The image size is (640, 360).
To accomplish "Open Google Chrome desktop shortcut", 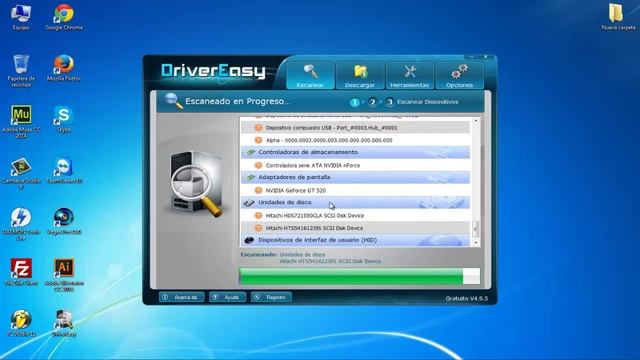I will coord(64,18).
